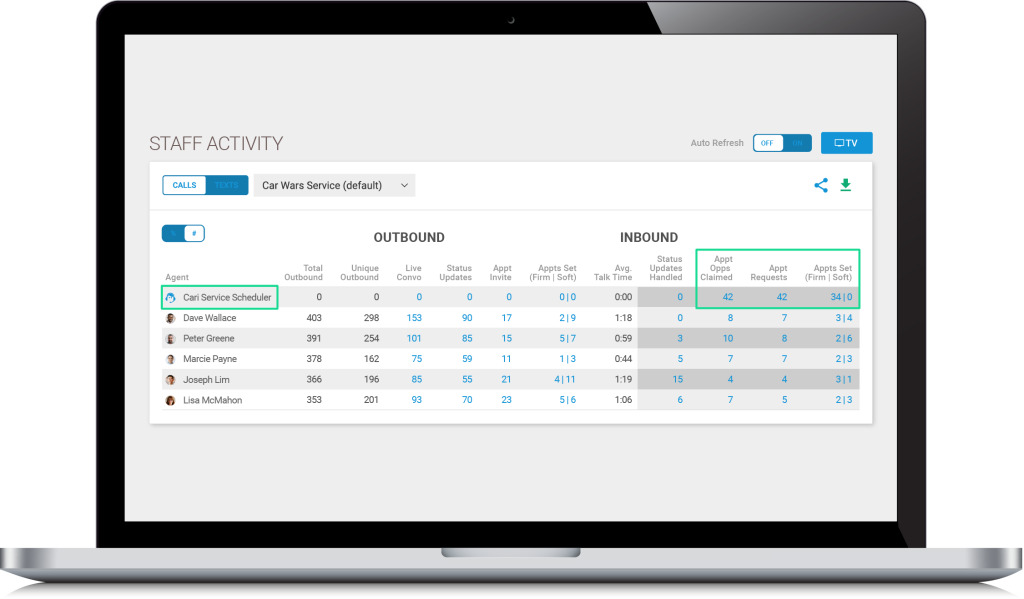The height and width of the screenshot is (599, 1024).
Task: Select the TEXTS tab
Action: pos(227,186)
